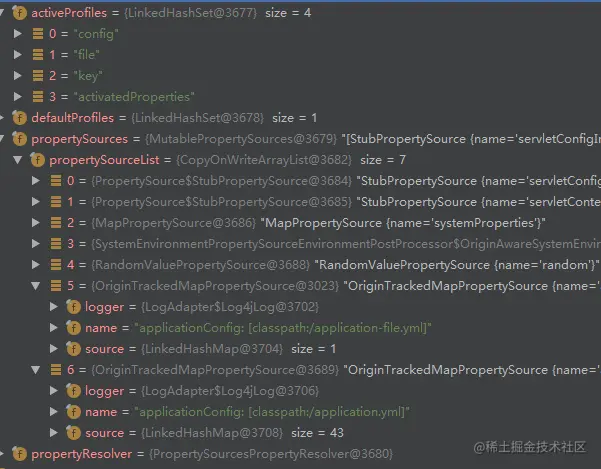Click the list icon of MapPropertySource@3686 row

pos(56,223)
